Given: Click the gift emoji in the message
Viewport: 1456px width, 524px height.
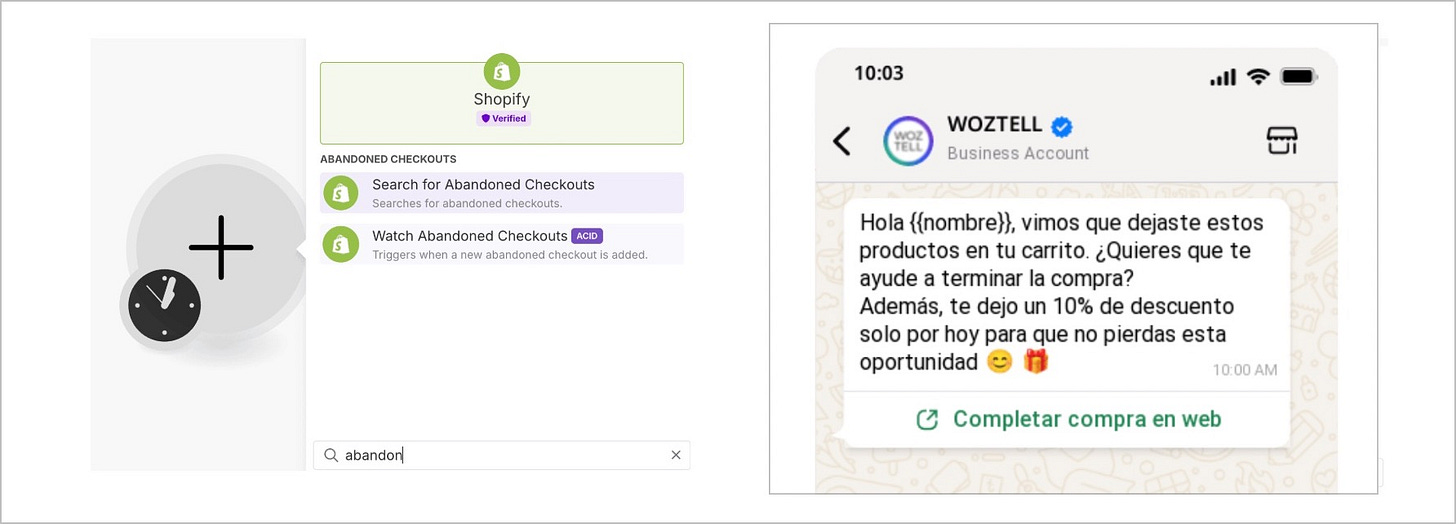Looking at the screenshot, I should click(1036, 361).
